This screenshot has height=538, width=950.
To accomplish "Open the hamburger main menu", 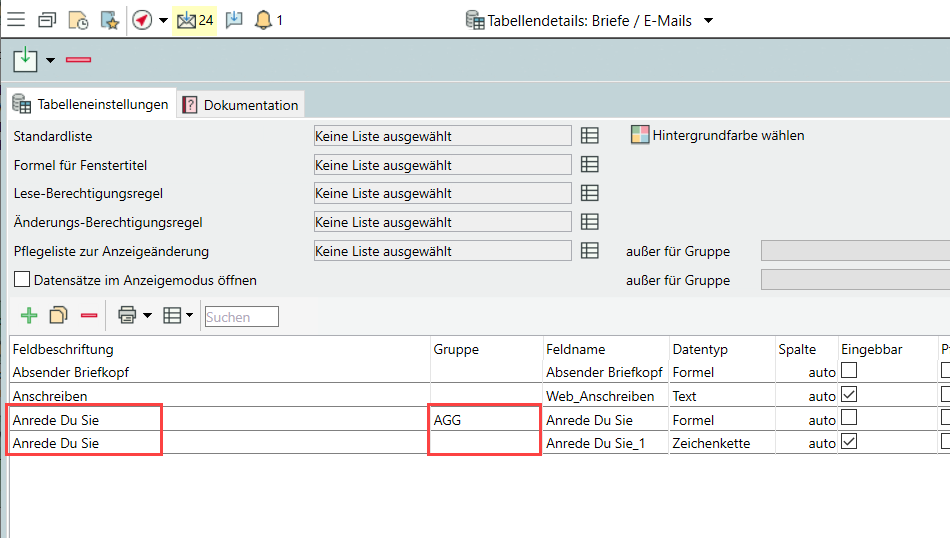I will [x=16, y=20].
